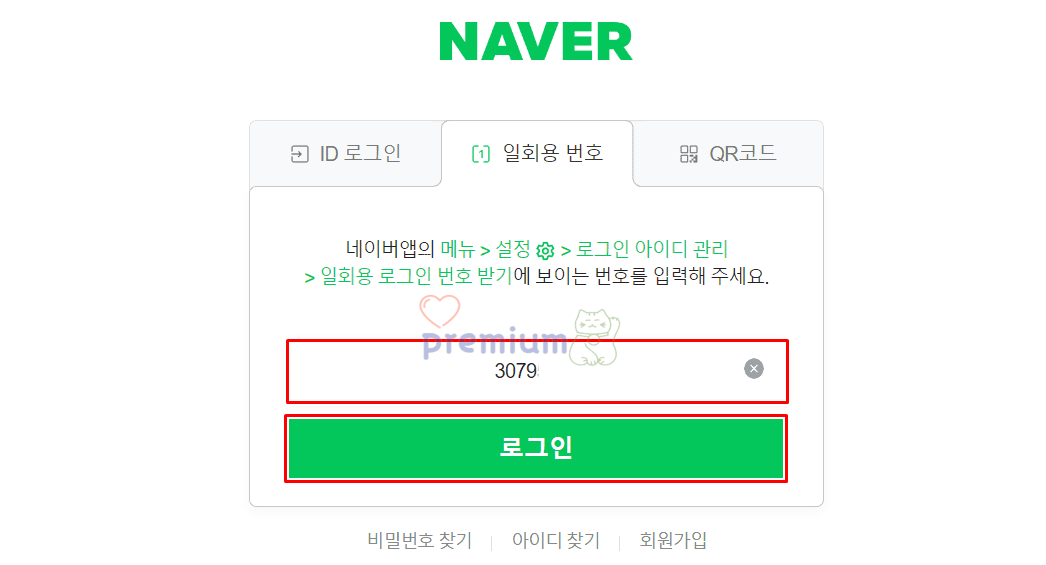Switch to the ID 로그인 tab label
Viewport: 1046px width, 565px height.
pyautogui.click(x=360, y=153)
